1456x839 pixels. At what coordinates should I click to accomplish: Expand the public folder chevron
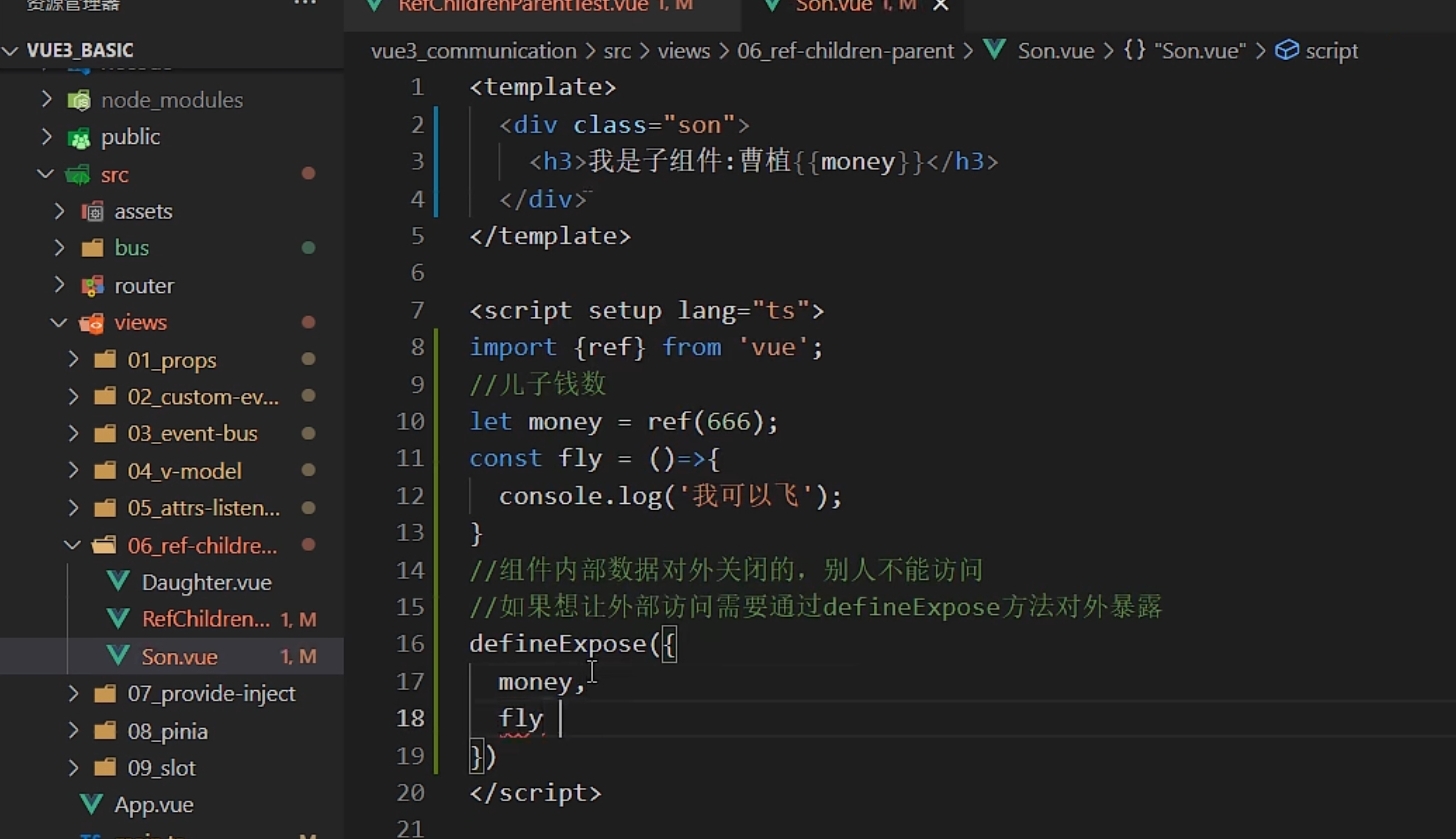[x=46, y=137]
